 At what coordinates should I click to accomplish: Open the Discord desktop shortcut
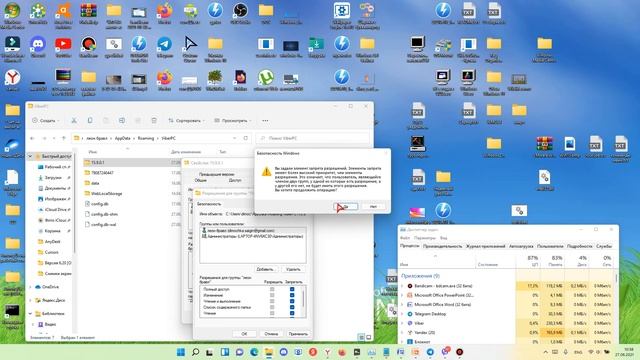pos(38,46)
